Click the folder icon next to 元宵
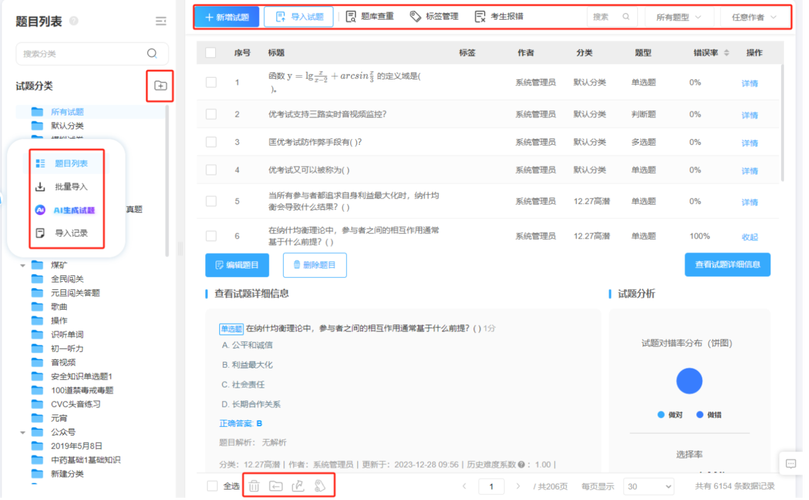Image resolution: width=809 pixels, height=500 pixels. pyautogui.click(x=37, y=418)
